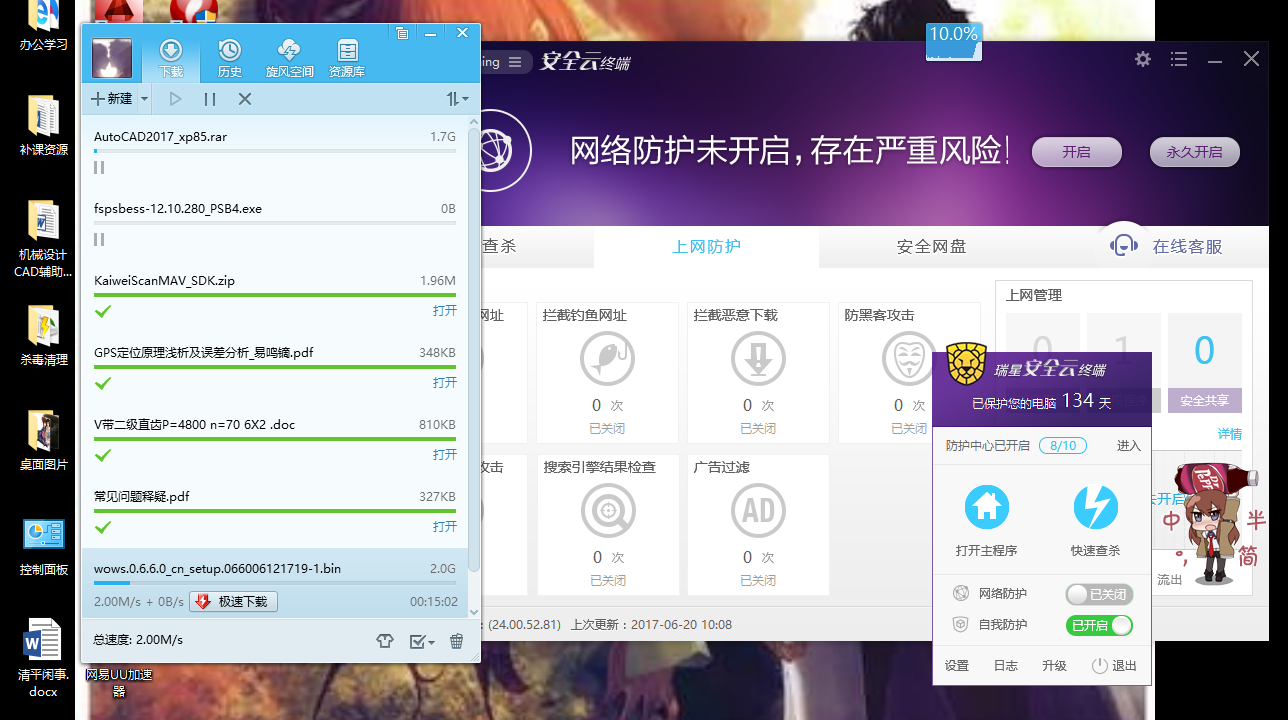Image resolution: width=1288 pixels, height=720 pixels.
Task: Open 在线客服 online support
Action: pyautogui.click(x=1167, y=246)
